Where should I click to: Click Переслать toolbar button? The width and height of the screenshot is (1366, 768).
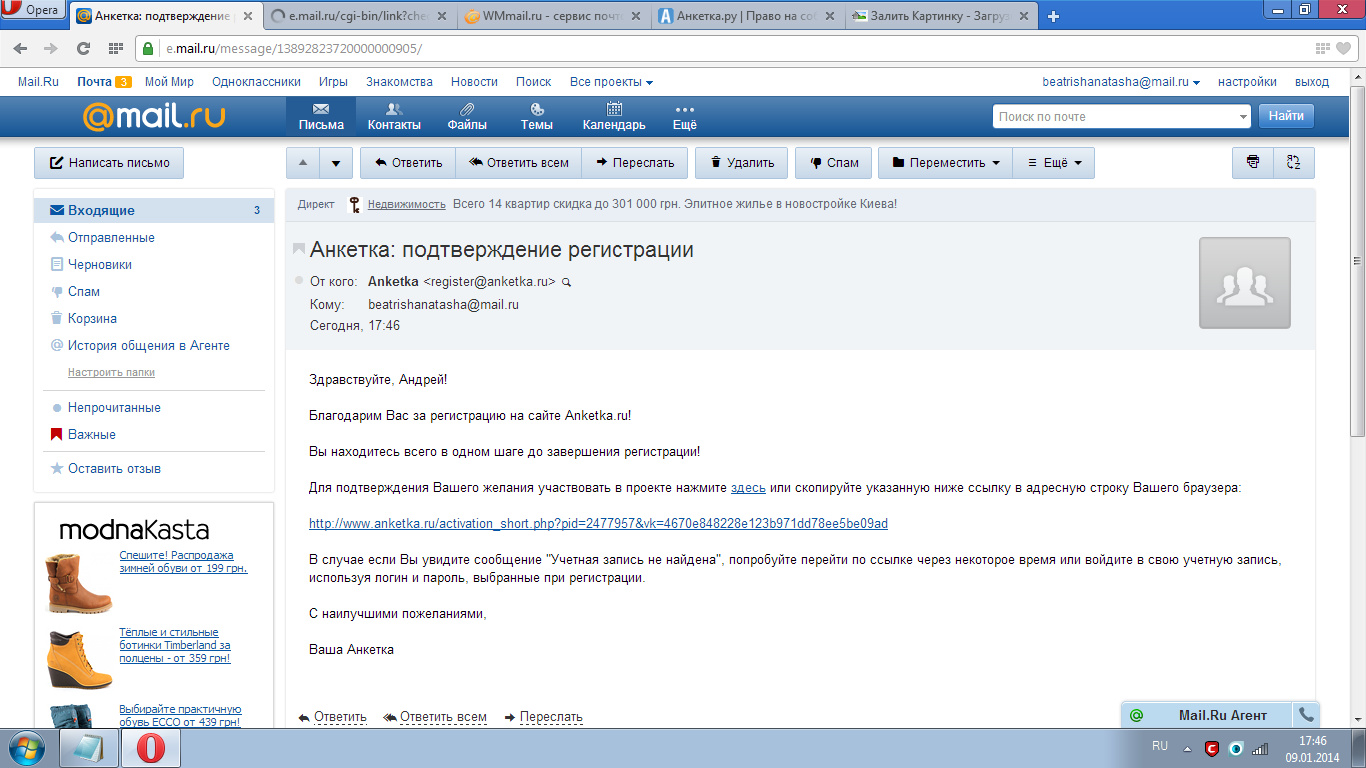(x=635, y=163)
